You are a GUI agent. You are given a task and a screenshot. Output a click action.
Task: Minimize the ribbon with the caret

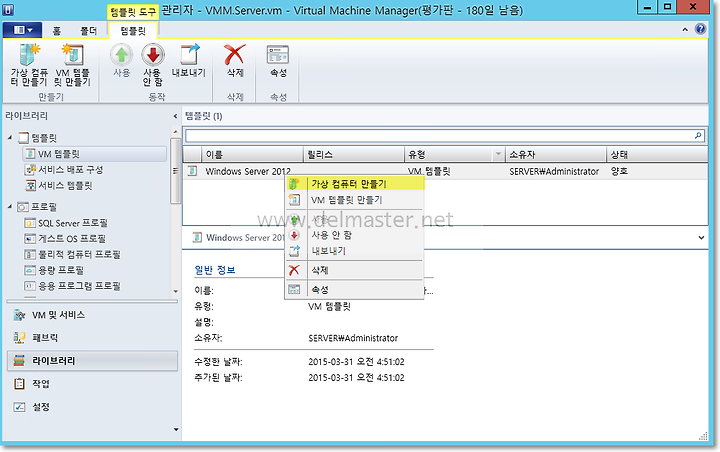685,29
